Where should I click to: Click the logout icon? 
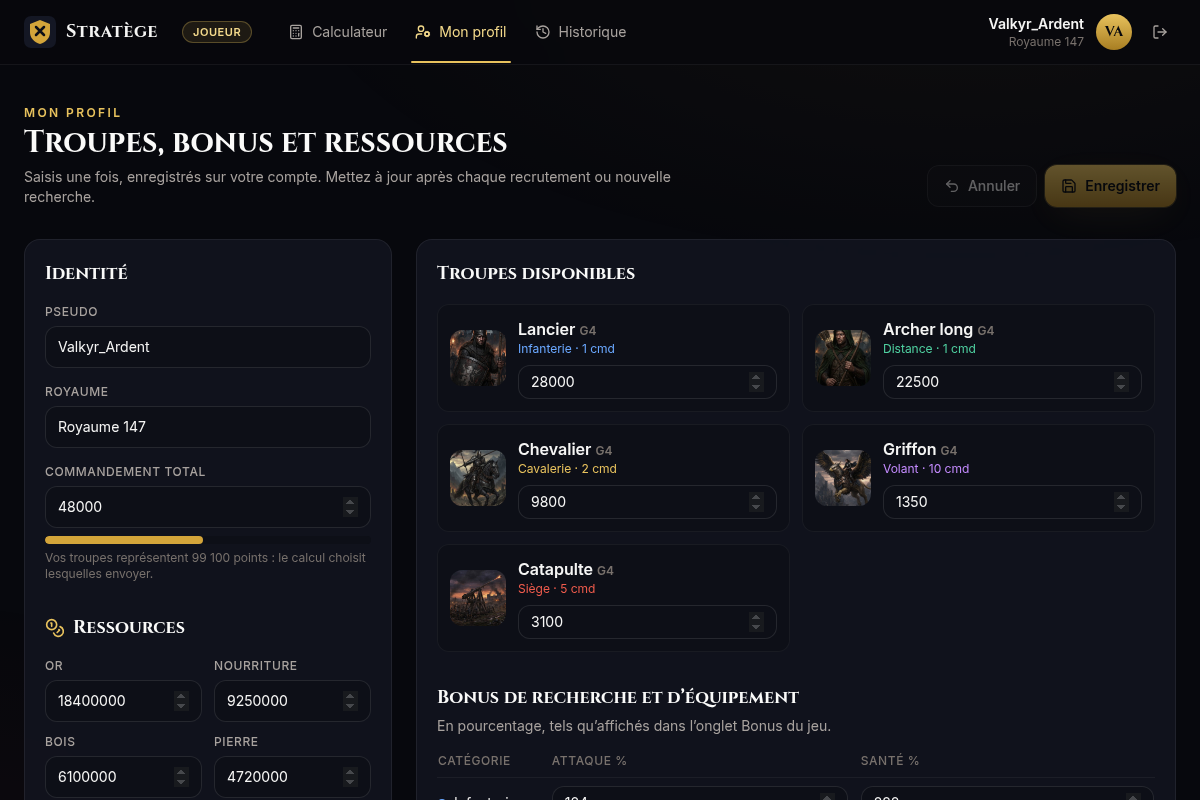pos(1160,32)
